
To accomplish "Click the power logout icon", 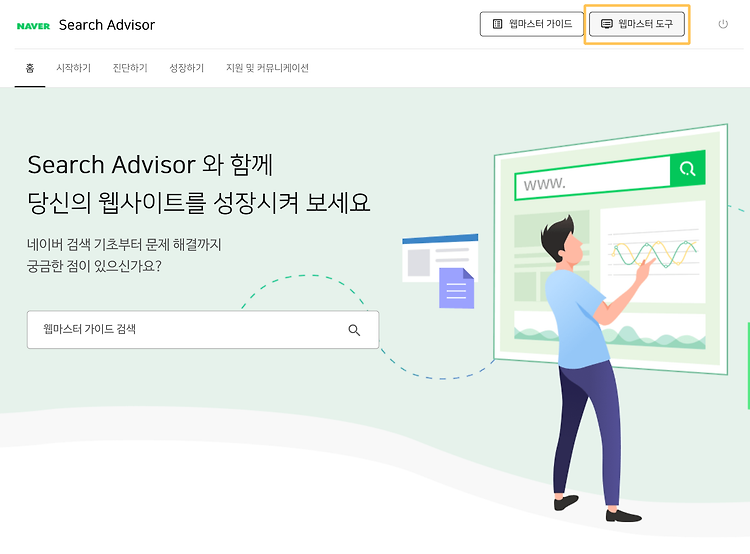I will click(x=723, y=24).
